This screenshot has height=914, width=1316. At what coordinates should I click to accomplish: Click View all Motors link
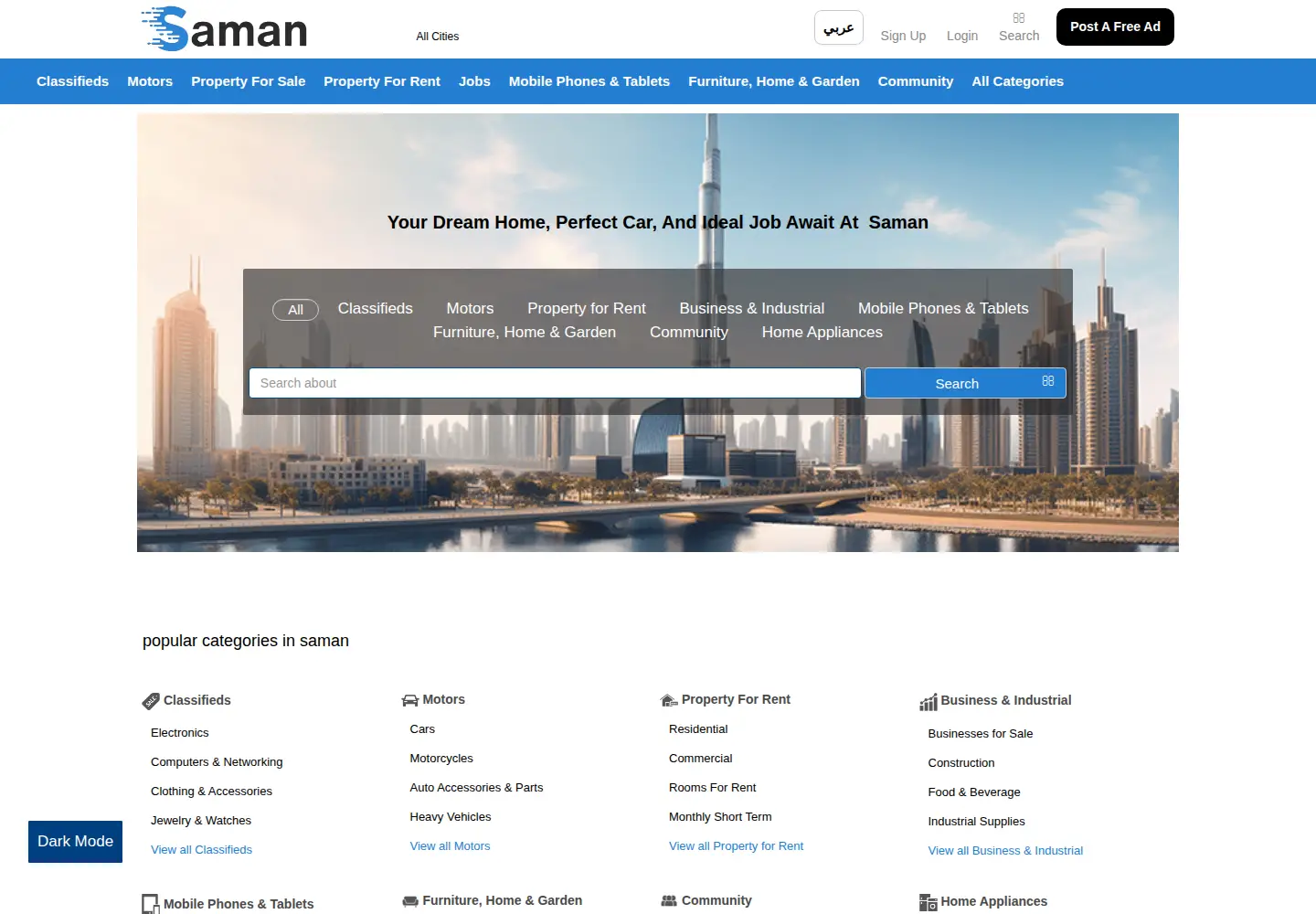450,846
